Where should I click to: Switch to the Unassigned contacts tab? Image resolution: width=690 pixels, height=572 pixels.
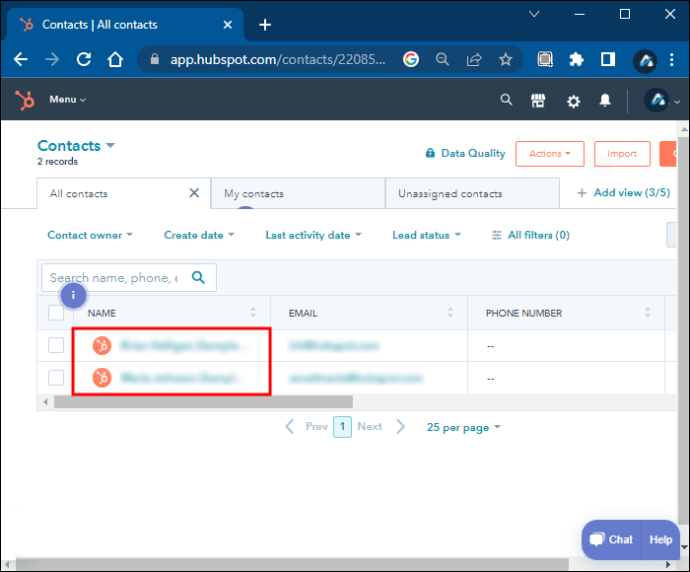click(450, 194)
